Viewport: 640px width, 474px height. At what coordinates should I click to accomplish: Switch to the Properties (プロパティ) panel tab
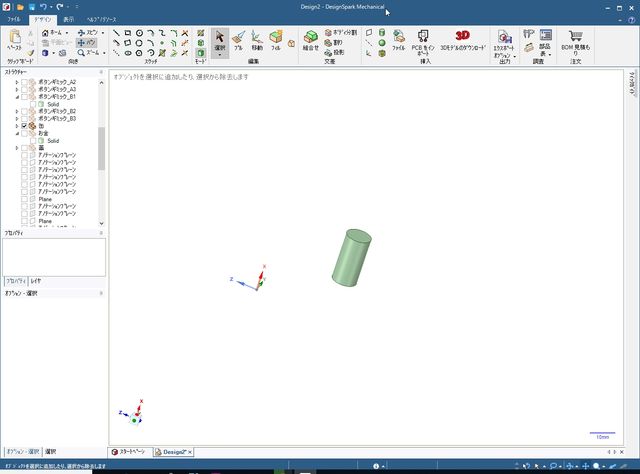16,281
